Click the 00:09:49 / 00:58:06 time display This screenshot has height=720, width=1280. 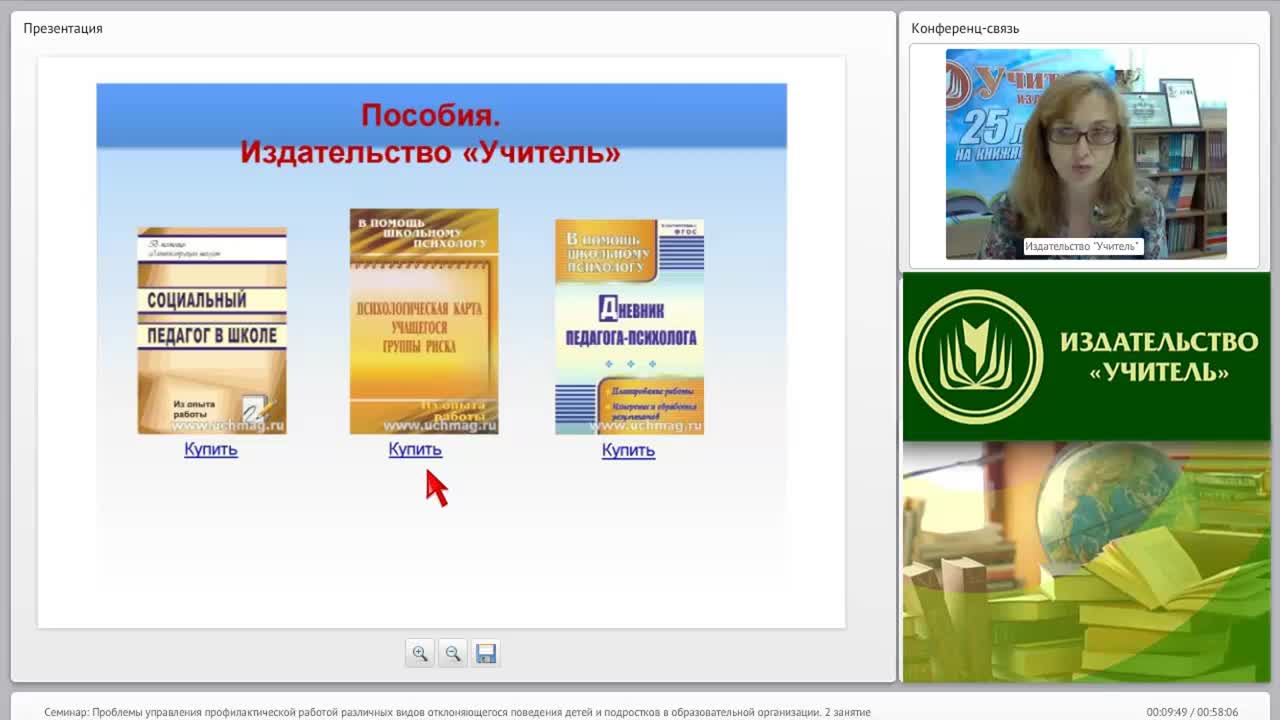(1192, 712)
